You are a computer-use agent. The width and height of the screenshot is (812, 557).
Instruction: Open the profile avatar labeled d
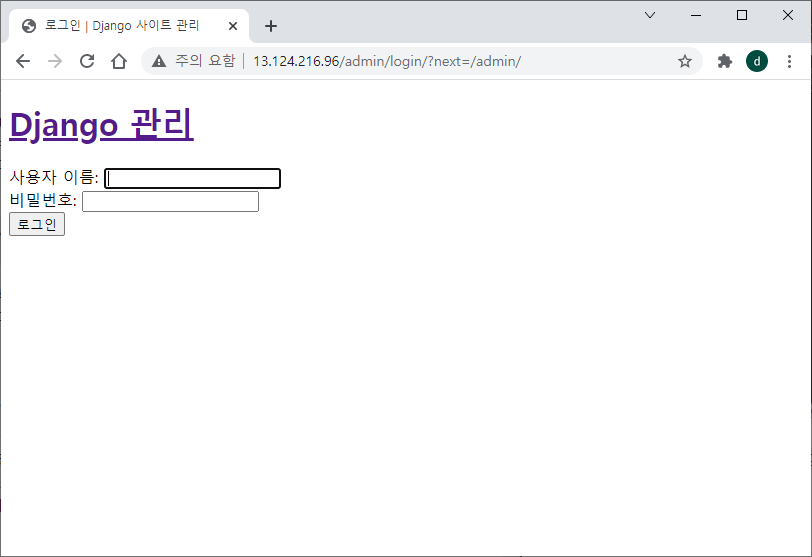click(757, 61)
